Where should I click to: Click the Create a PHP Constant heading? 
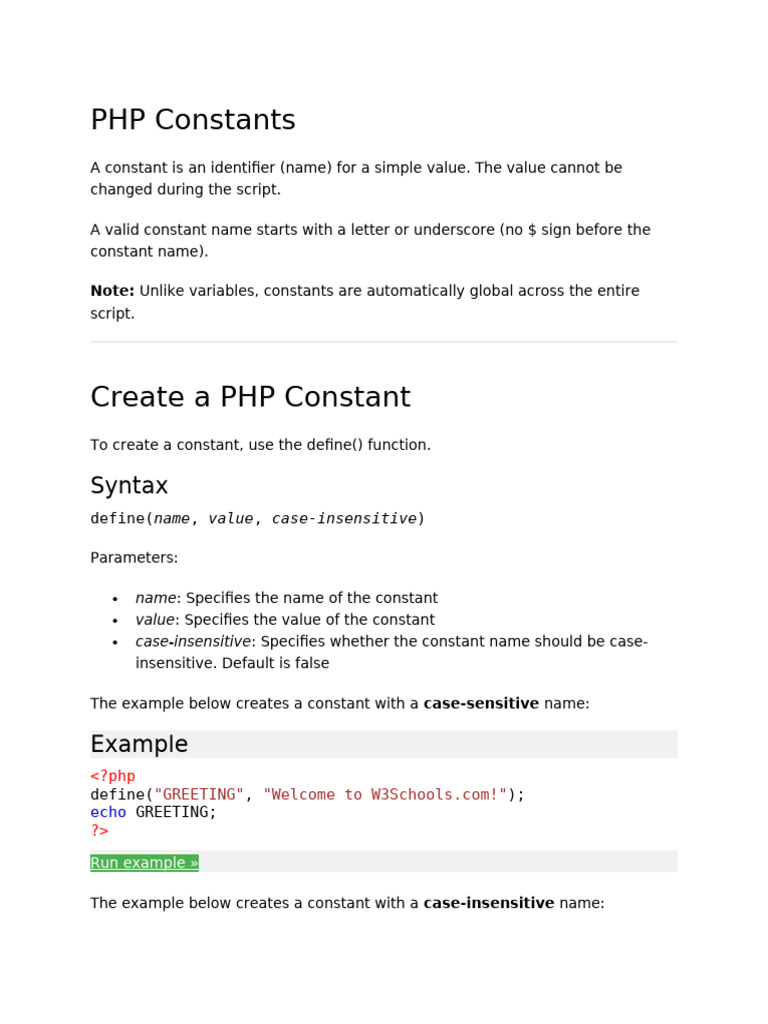pos(250,397)
